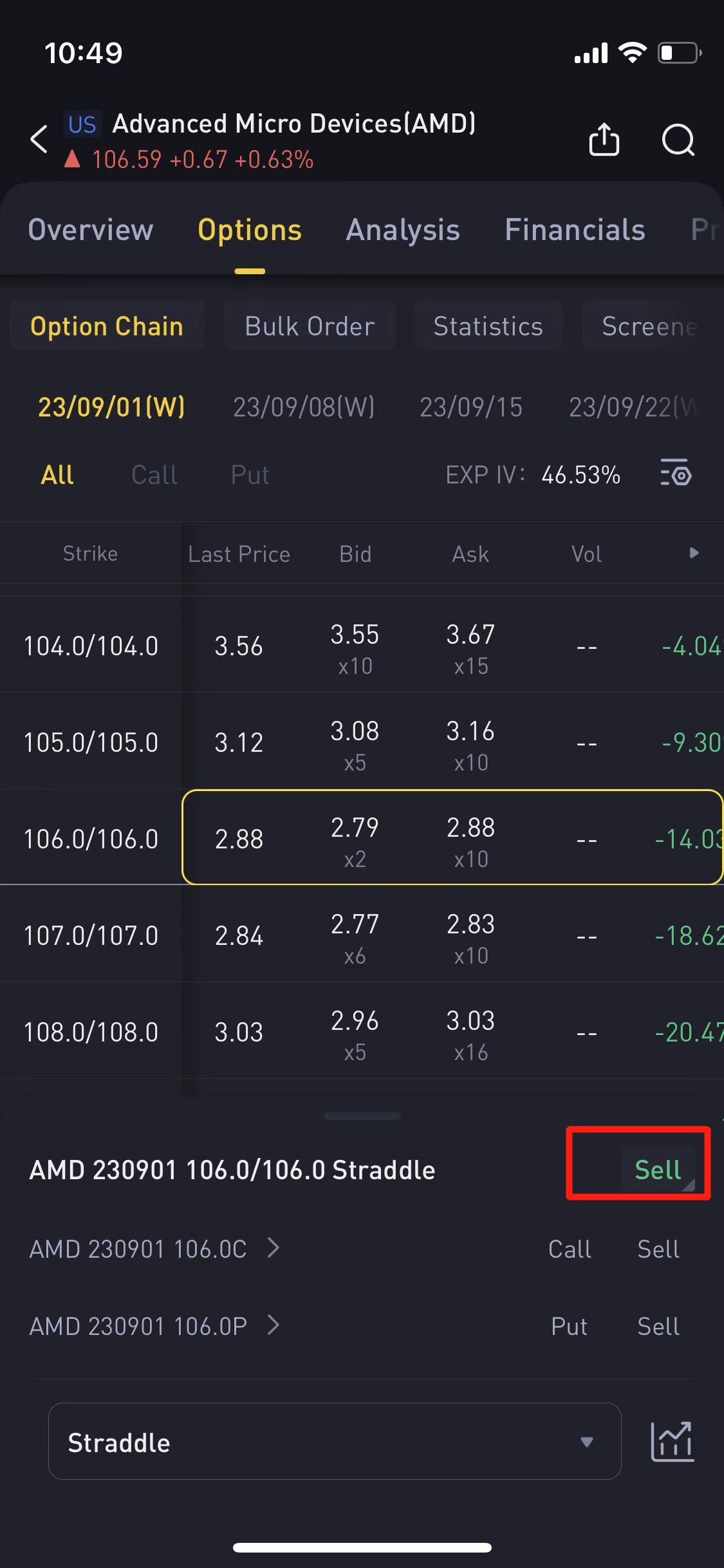The height and width of the screenshot is (1568, 724).
Task: Toggle straddle direction Sell button
Action: tap(658, 1170)
